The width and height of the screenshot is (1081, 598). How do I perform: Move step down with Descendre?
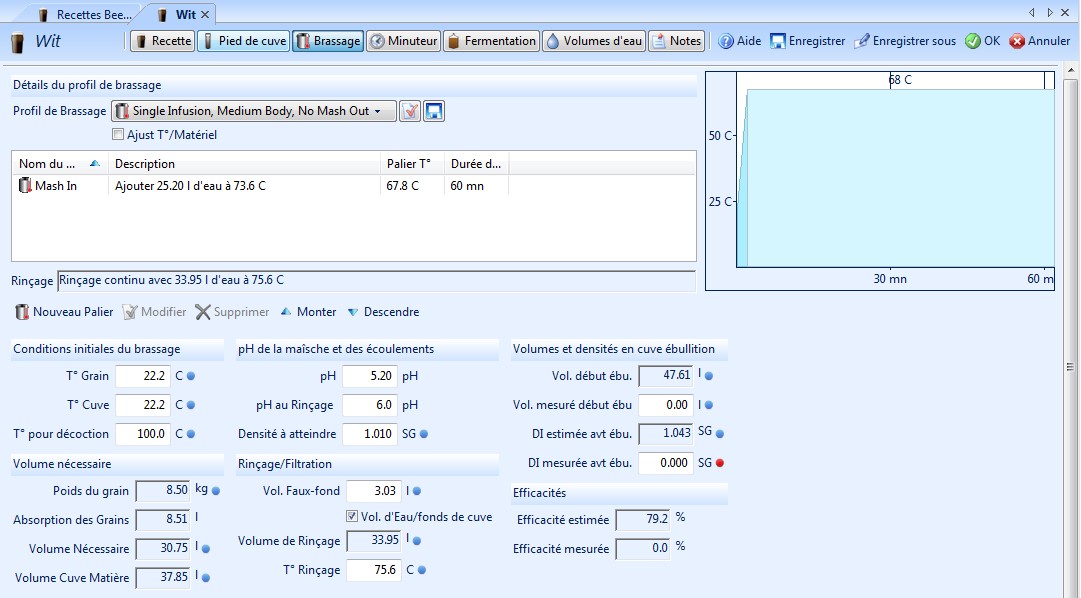pos(382,312)
